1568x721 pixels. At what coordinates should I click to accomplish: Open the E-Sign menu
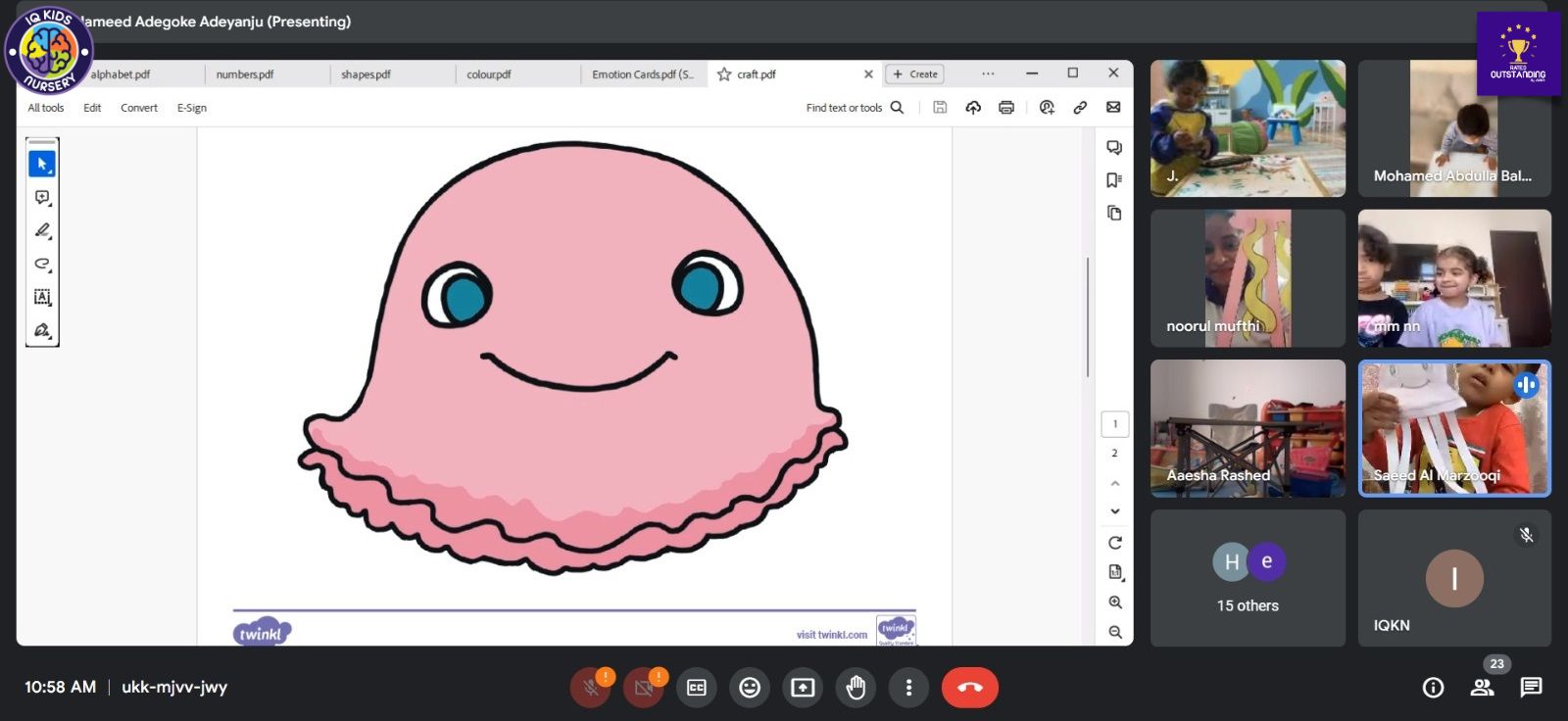[192, 108]
